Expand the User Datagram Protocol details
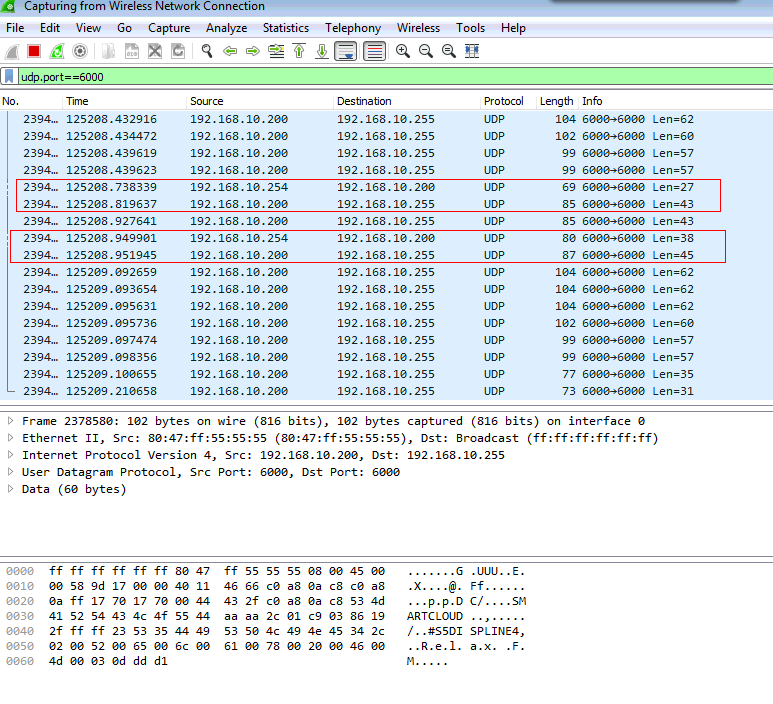The width and height of the screenshot is (773, 704). click(11, 472)
